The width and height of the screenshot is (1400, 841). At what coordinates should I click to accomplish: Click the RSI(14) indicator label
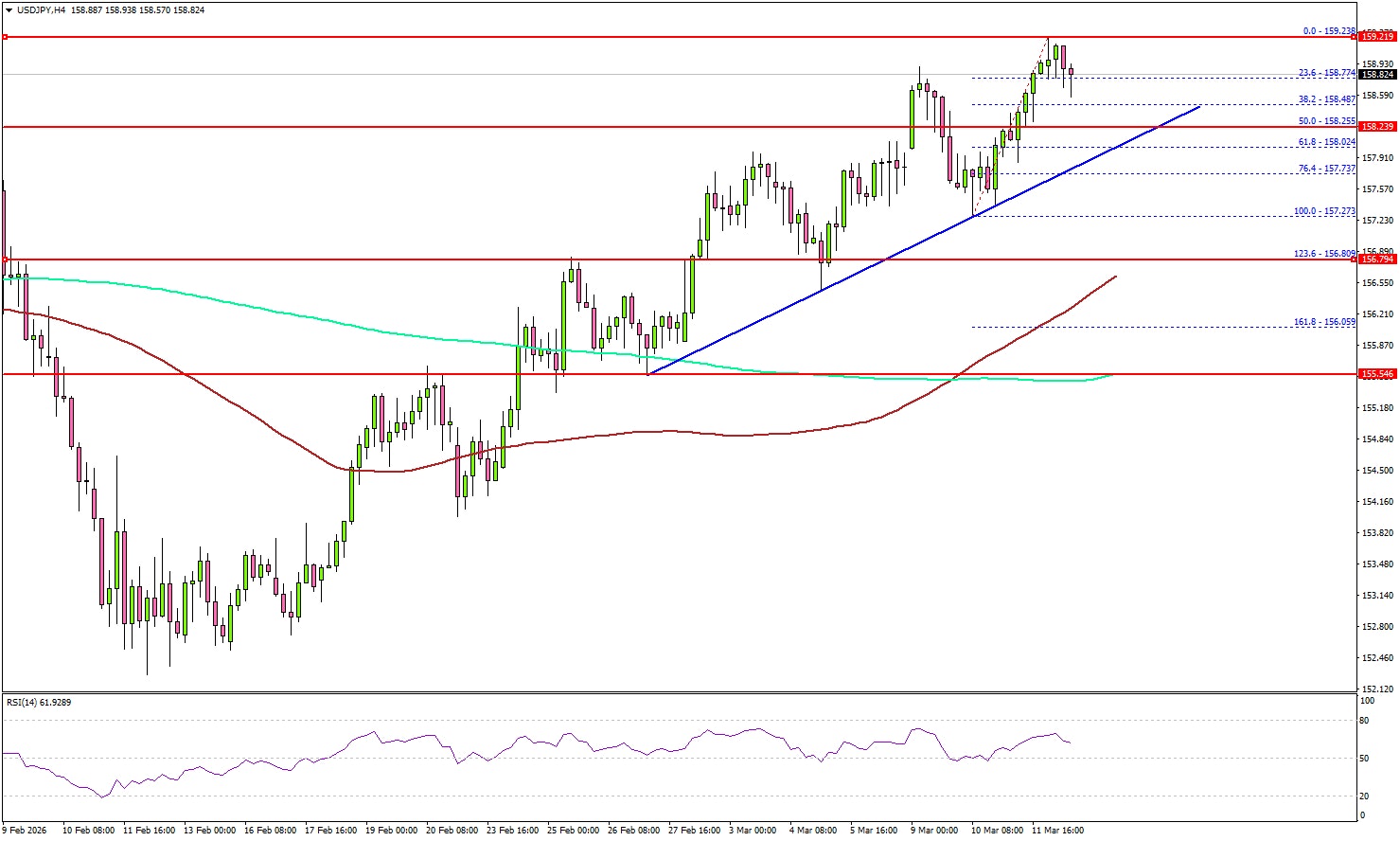tap(39, 703)
